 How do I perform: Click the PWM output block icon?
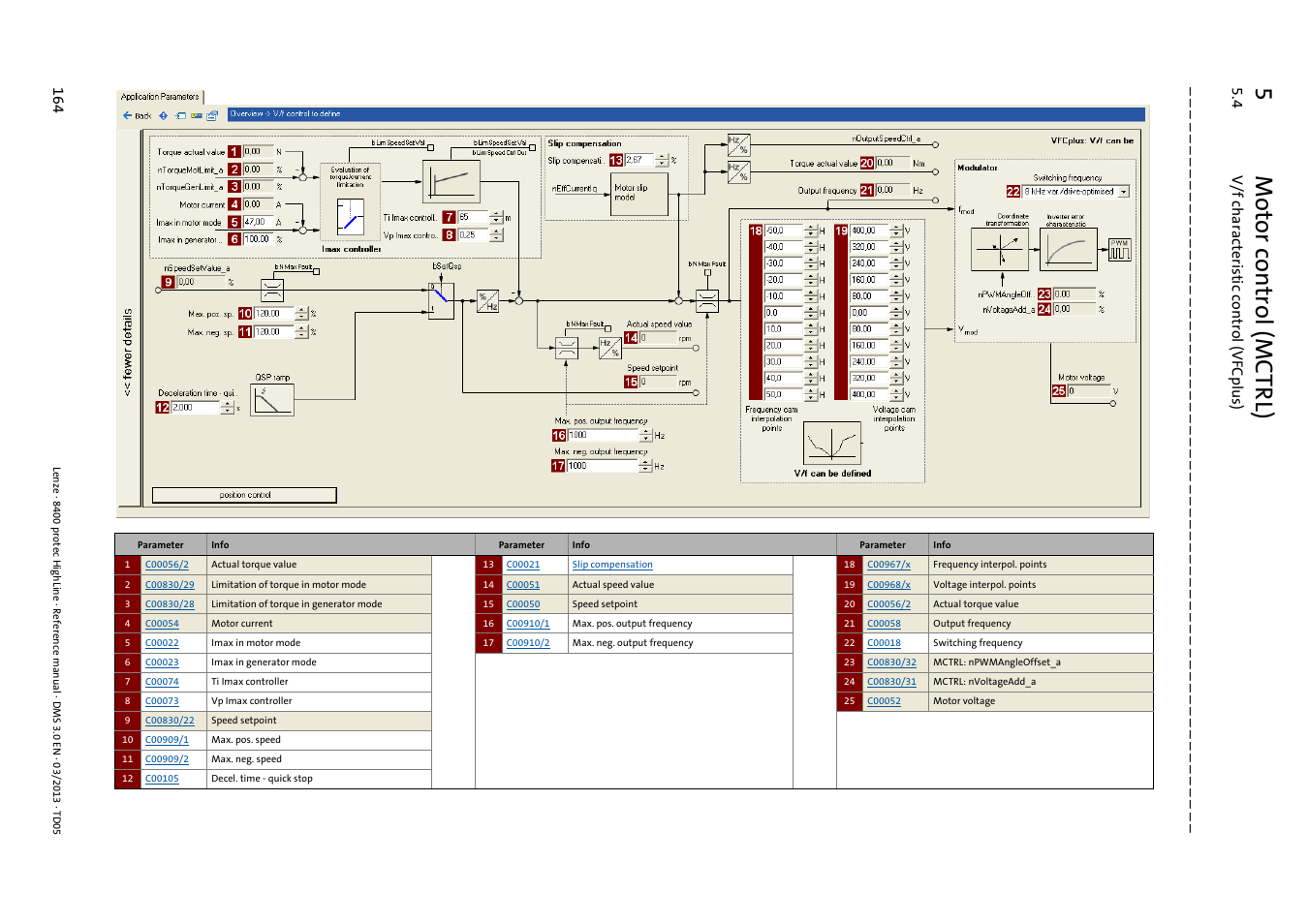(x=1120, y=250)
